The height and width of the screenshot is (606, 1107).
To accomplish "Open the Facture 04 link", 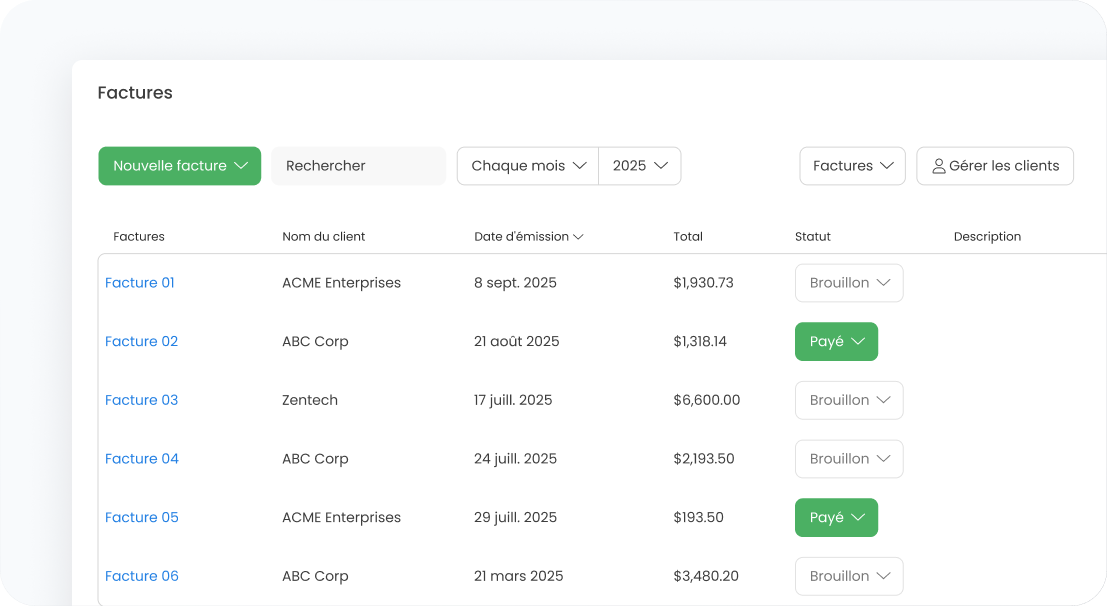I will 142,458.
